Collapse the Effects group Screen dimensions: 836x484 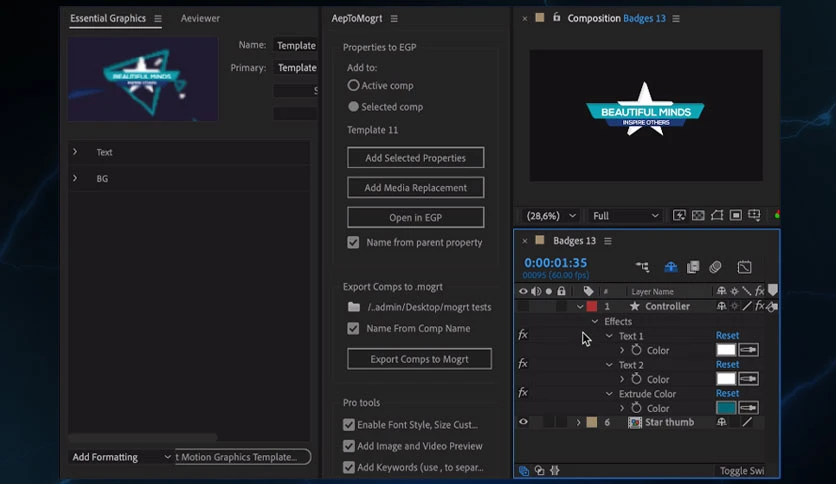[595, 321]
